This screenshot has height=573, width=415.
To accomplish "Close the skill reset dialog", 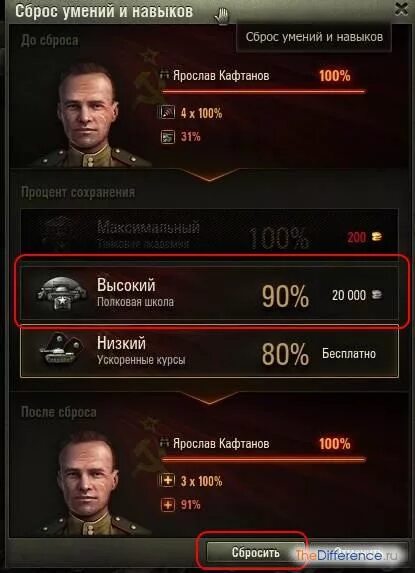I will pos(401,10).
